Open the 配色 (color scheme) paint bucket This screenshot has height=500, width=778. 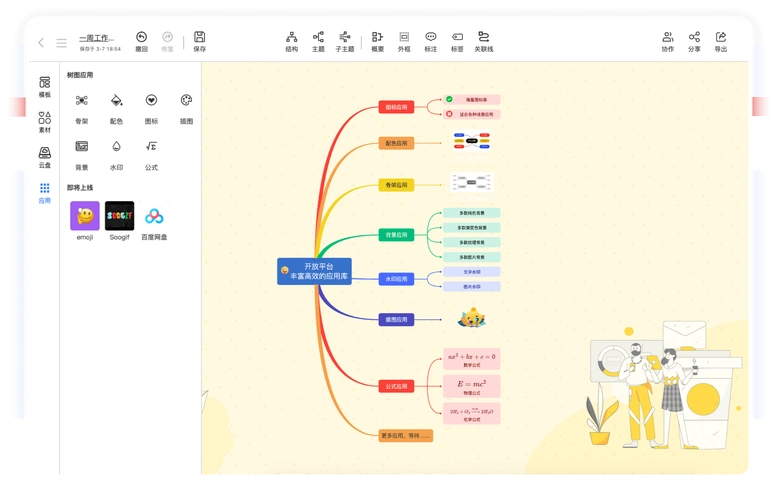click(116, 101)
